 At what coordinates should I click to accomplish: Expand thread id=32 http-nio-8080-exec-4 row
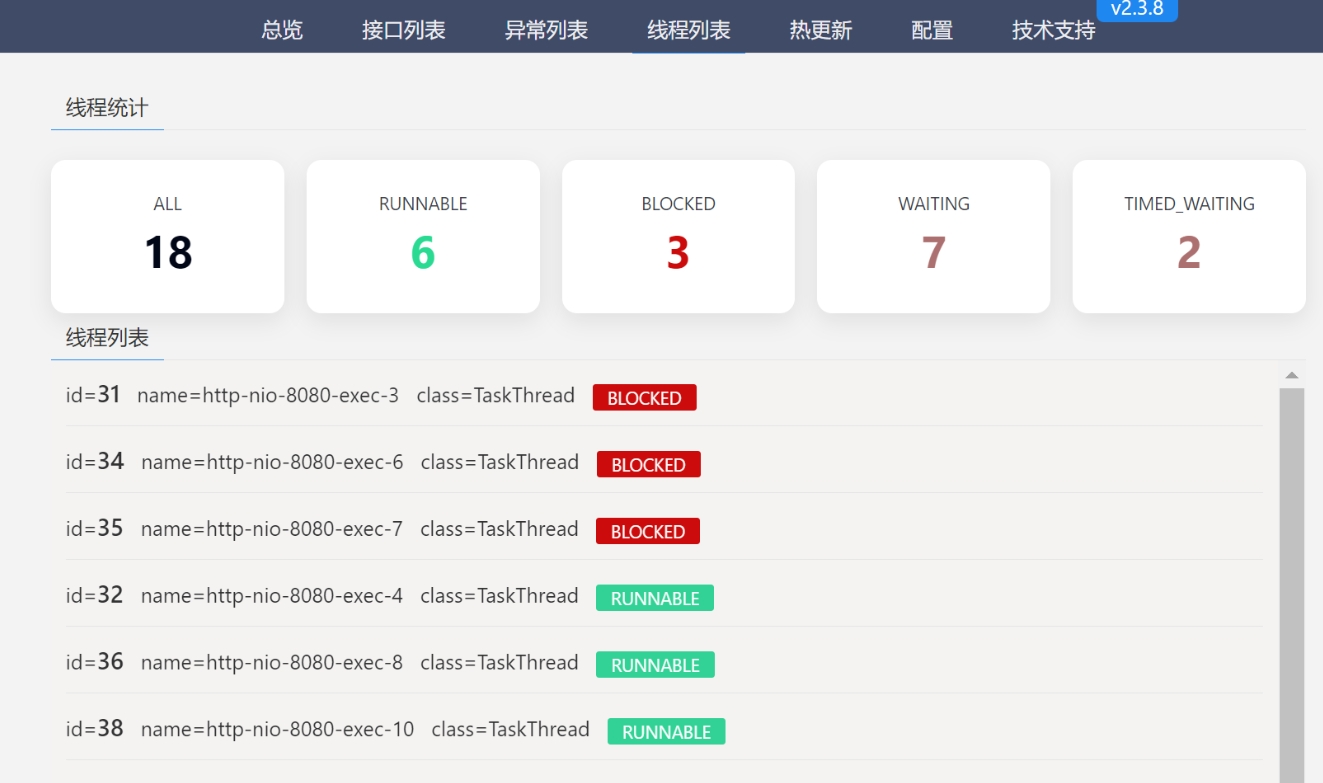click(322, 597)
